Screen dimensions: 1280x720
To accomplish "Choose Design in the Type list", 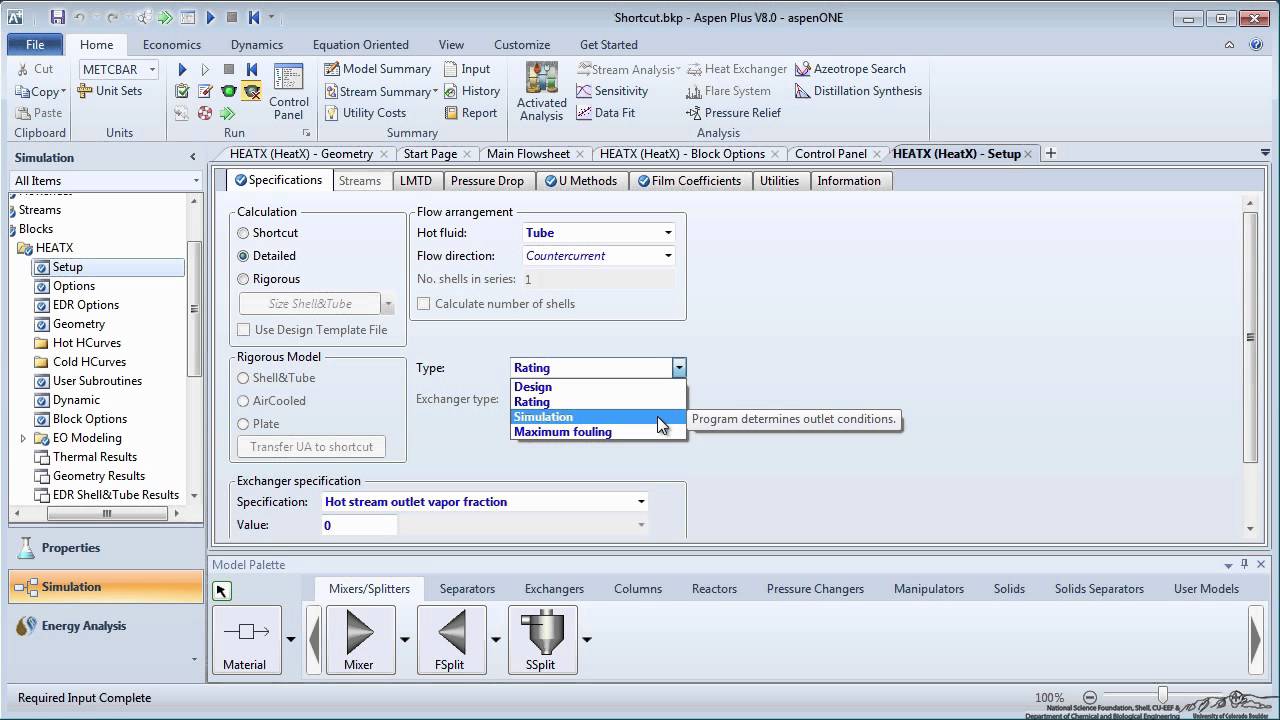I will [598, 387].
